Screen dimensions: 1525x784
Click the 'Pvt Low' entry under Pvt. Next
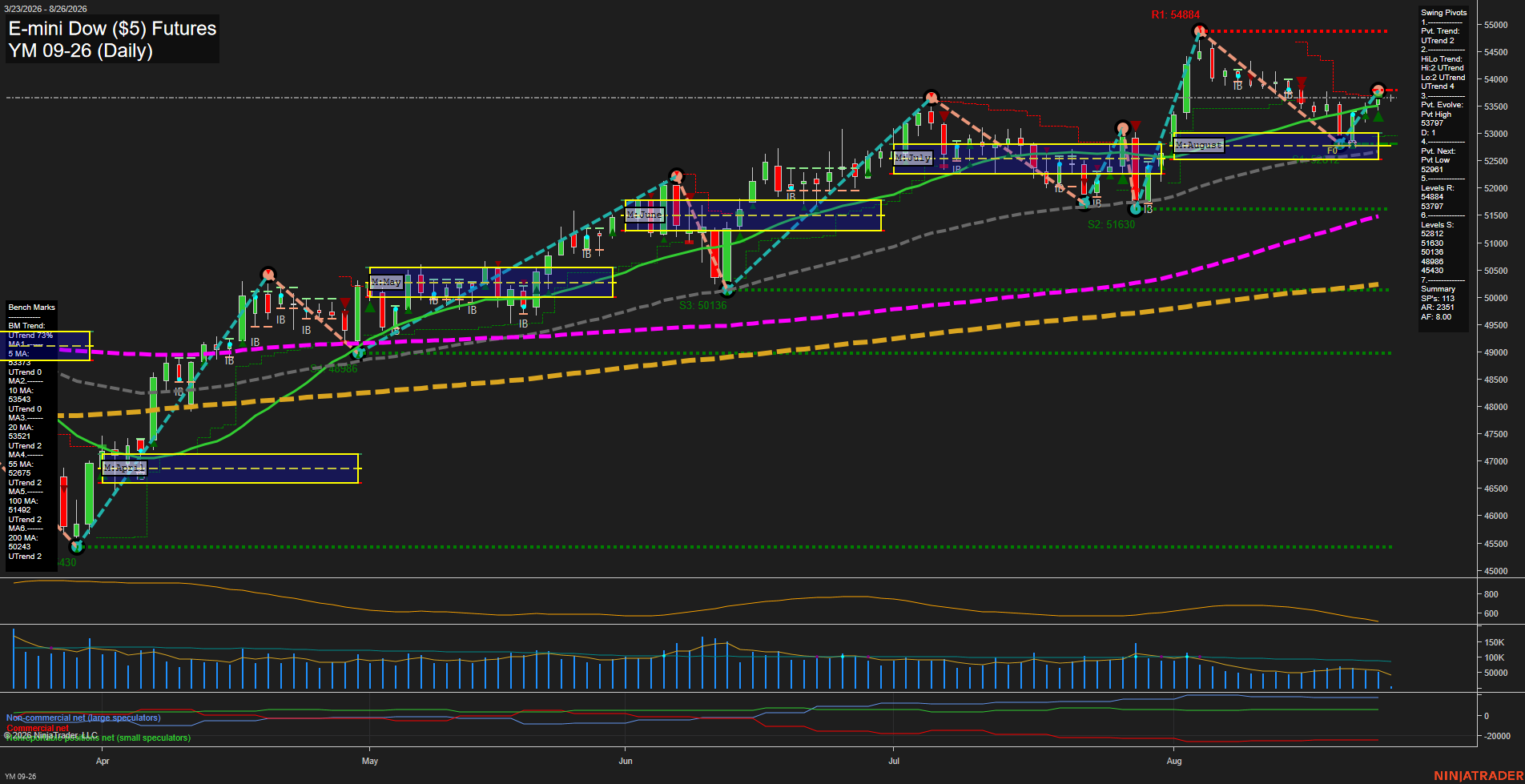click(x=1435, y=160)
